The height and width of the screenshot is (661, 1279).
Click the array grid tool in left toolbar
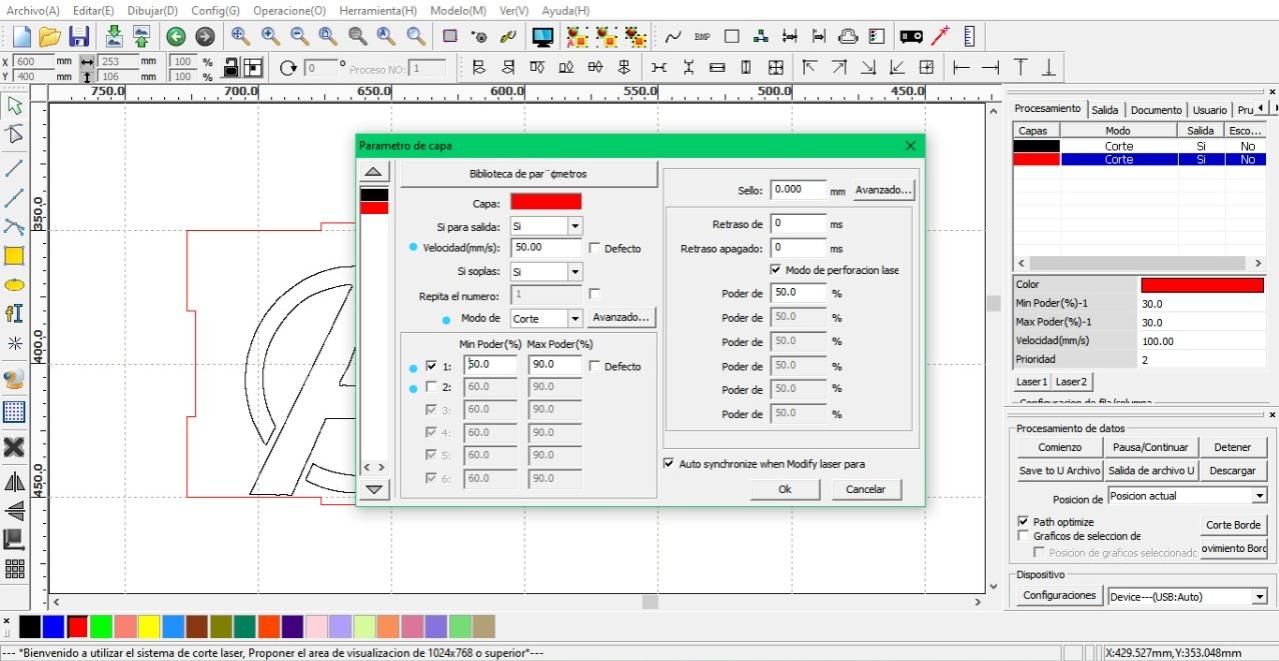coord(14,568)
